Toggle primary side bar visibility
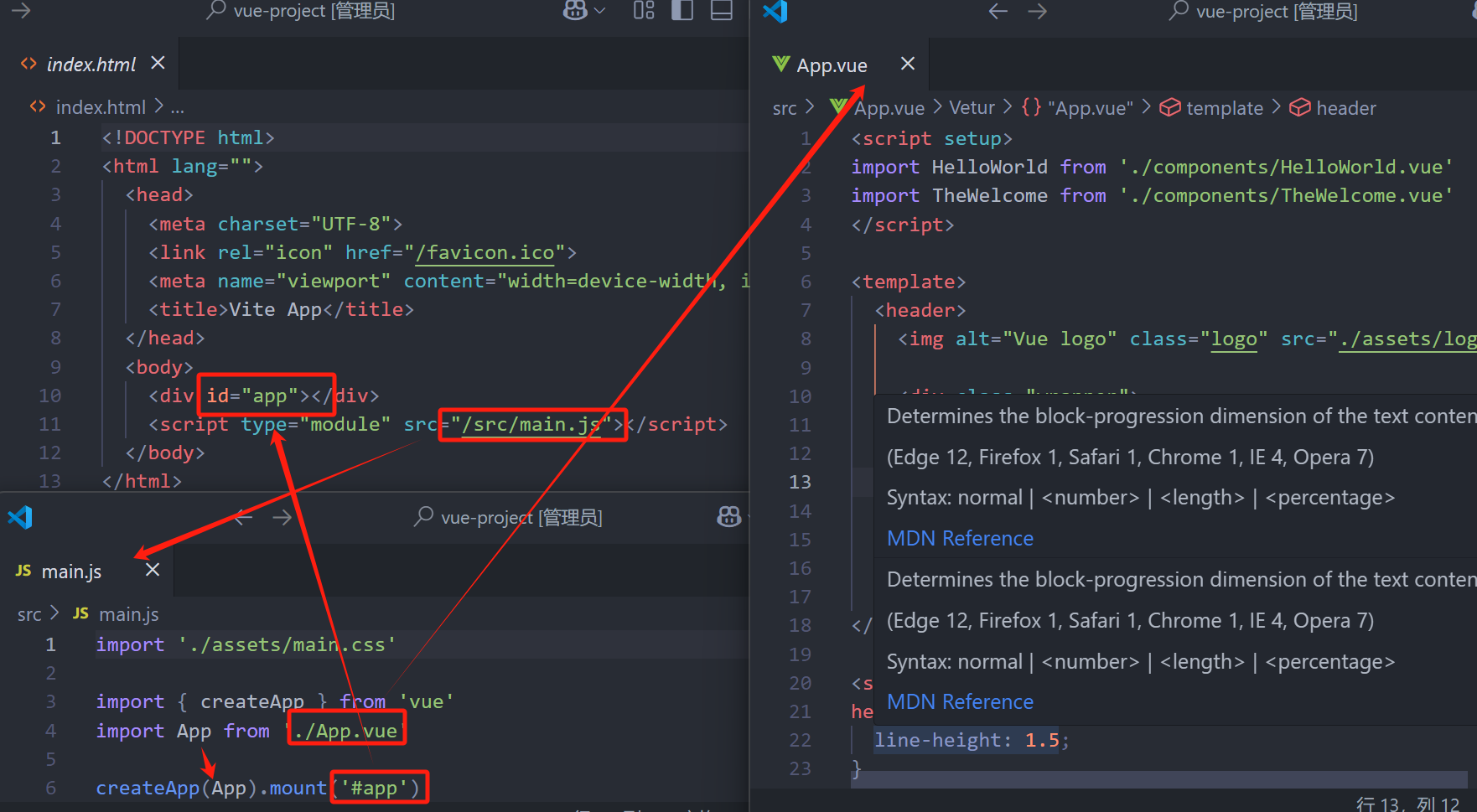Screen dimensions: 1477x812 (682, 11)
